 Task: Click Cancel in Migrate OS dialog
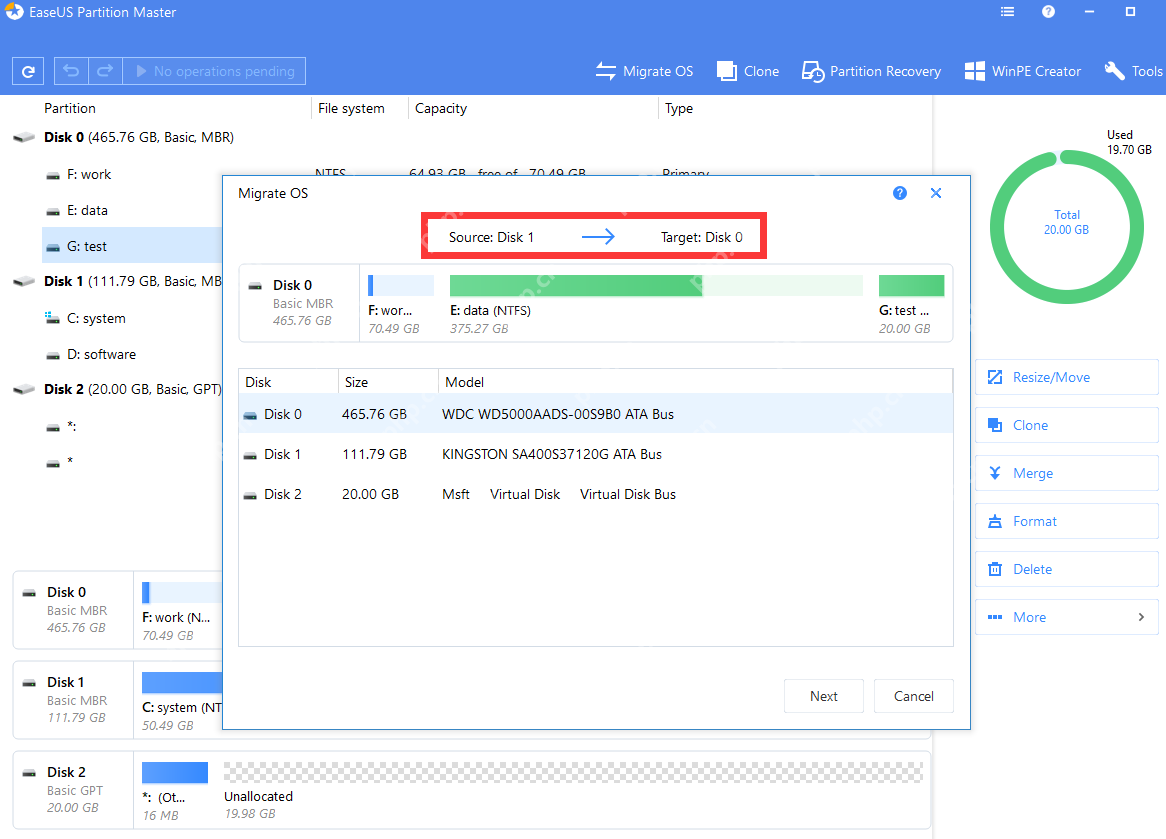click(x=914, y=696)
